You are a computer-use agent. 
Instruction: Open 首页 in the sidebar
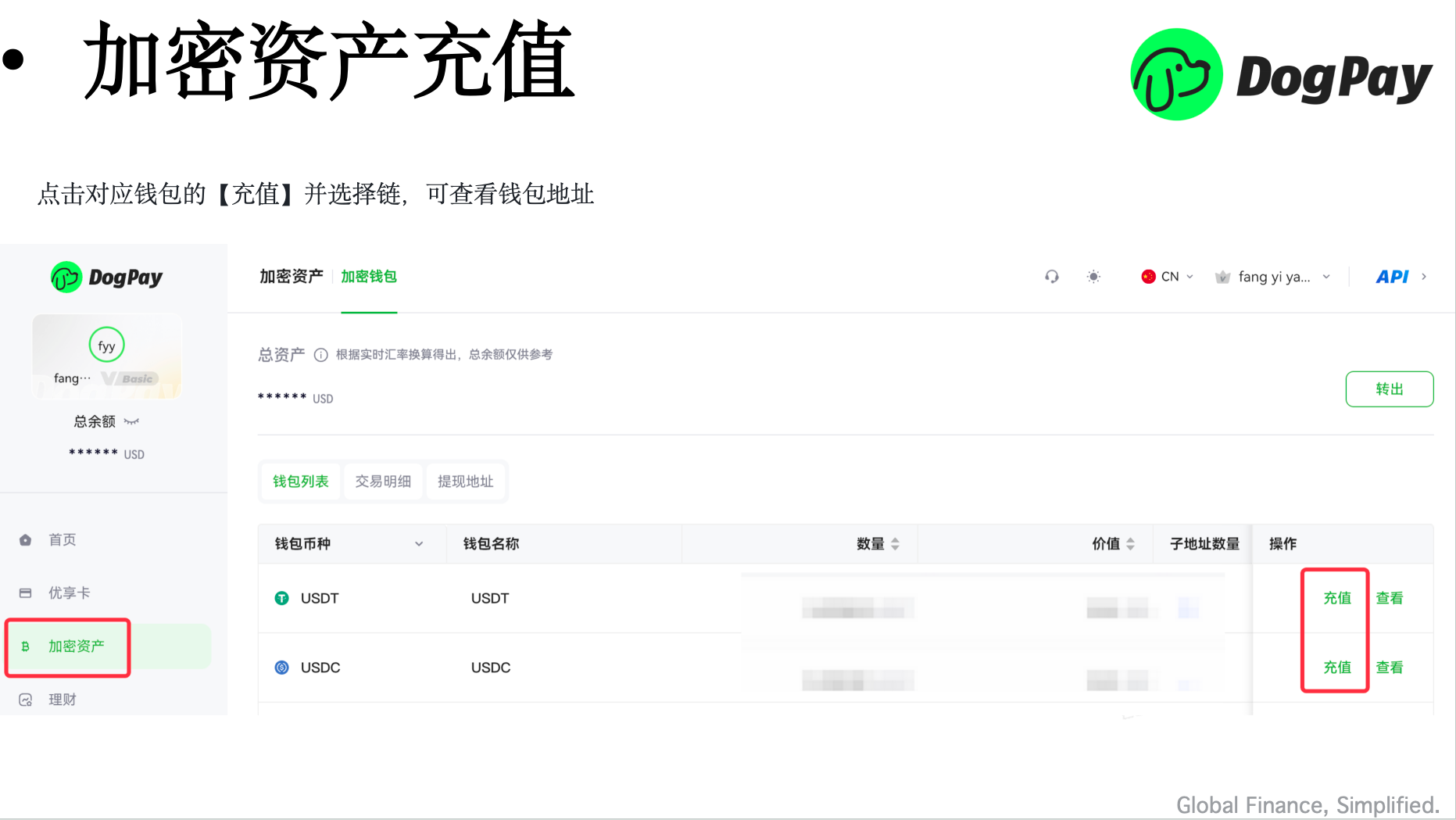(63, 540)
